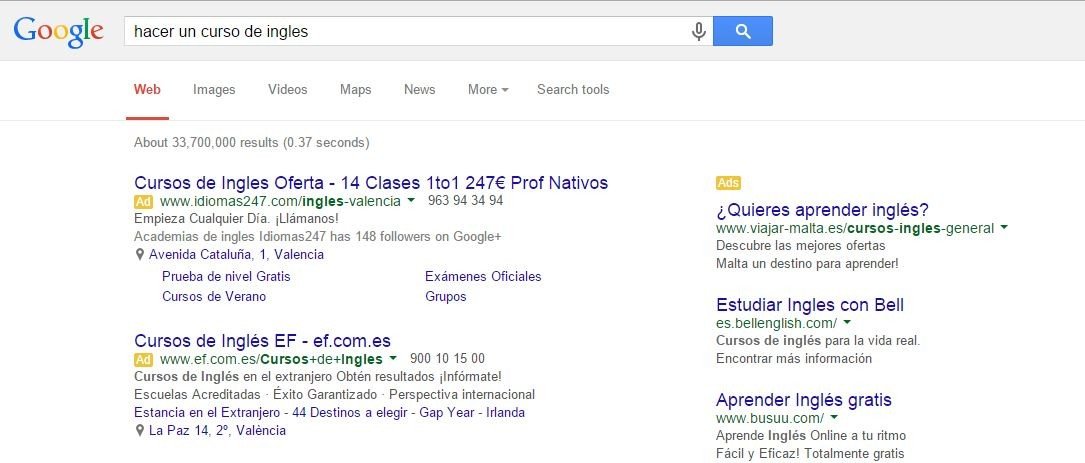The height and width of the screenshot is (463, 1085).
Task: Click Aprende Inglés Online a tu ritmo
Action: coord(811,436)
